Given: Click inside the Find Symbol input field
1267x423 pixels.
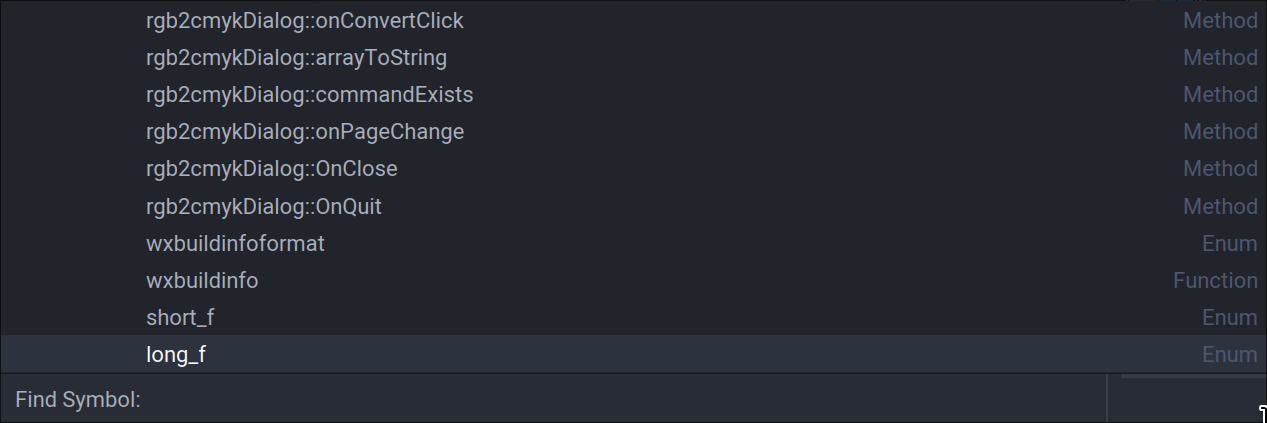Looking at the screenshot, I should pyautogui.click(x=620, y=399).
